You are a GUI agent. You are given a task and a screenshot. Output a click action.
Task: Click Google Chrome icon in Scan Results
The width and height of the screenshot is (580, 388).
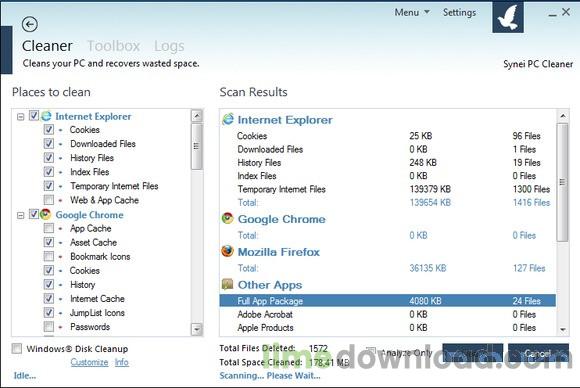click(227, 218)
